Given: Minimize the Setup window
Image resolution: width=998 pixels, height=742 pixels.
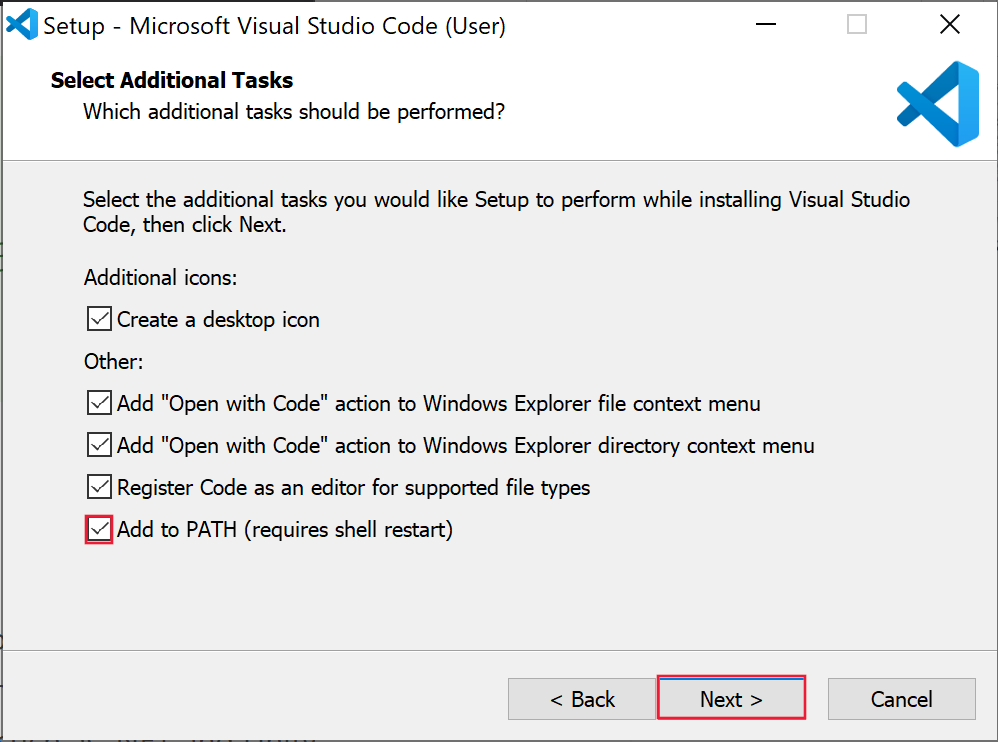Looking at the screenshot, I should (766, 25).
